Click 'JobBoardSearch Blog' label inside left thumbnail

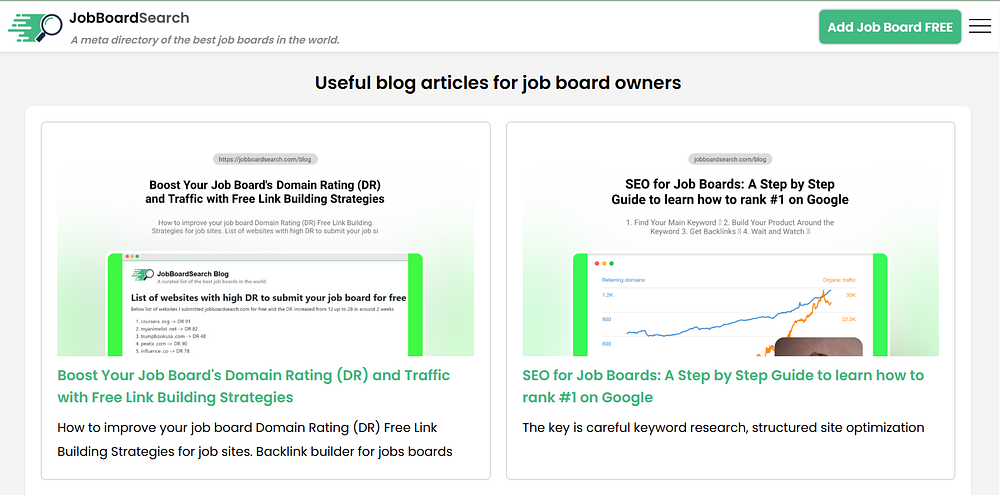tap(194, 273)
